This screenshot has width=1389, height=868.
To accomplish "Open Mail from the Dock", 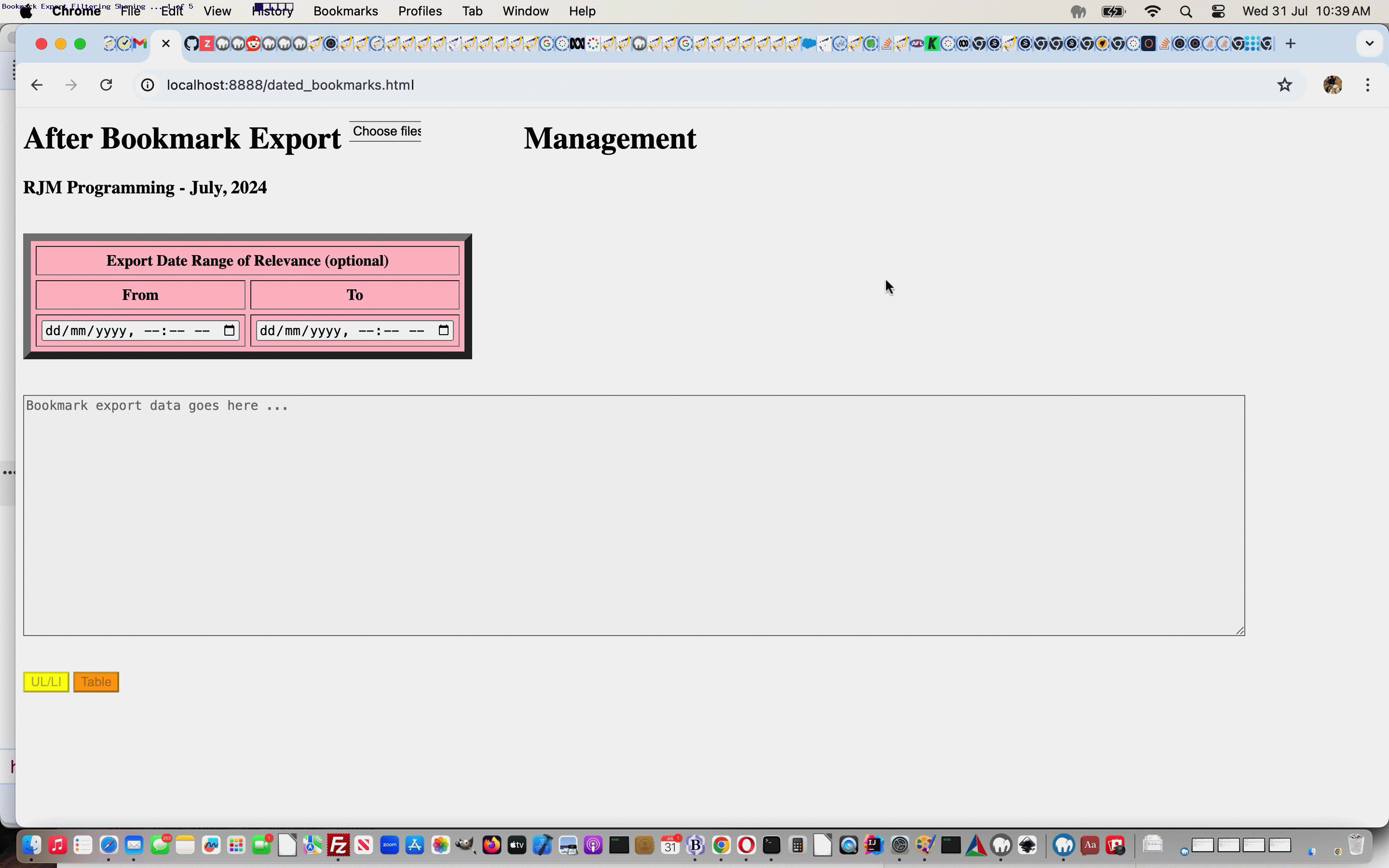I will 134,845.
